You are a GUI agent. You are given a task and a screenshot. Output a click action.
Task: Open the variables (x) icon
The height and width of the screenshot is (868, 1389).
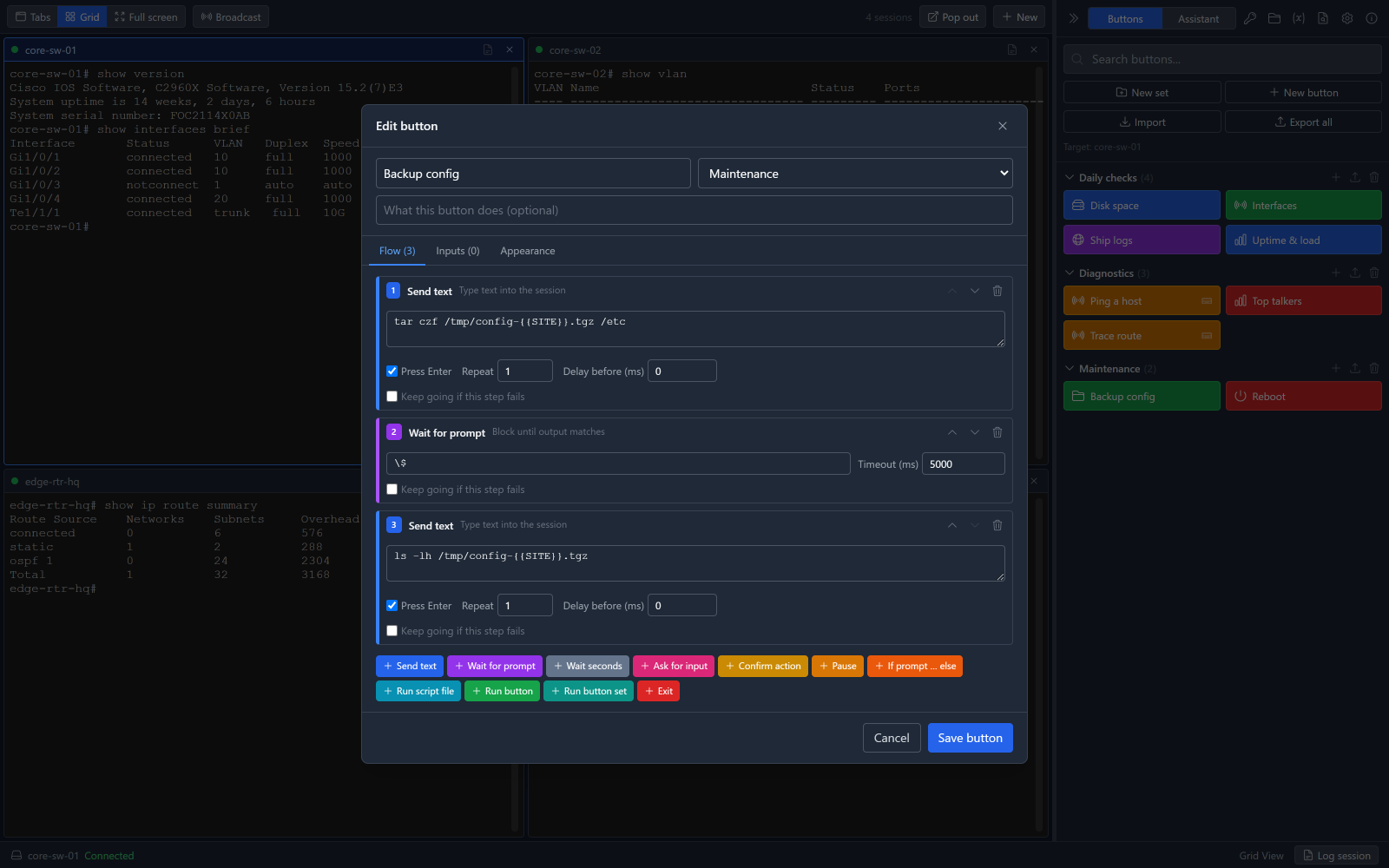[x=1299, y=18]
